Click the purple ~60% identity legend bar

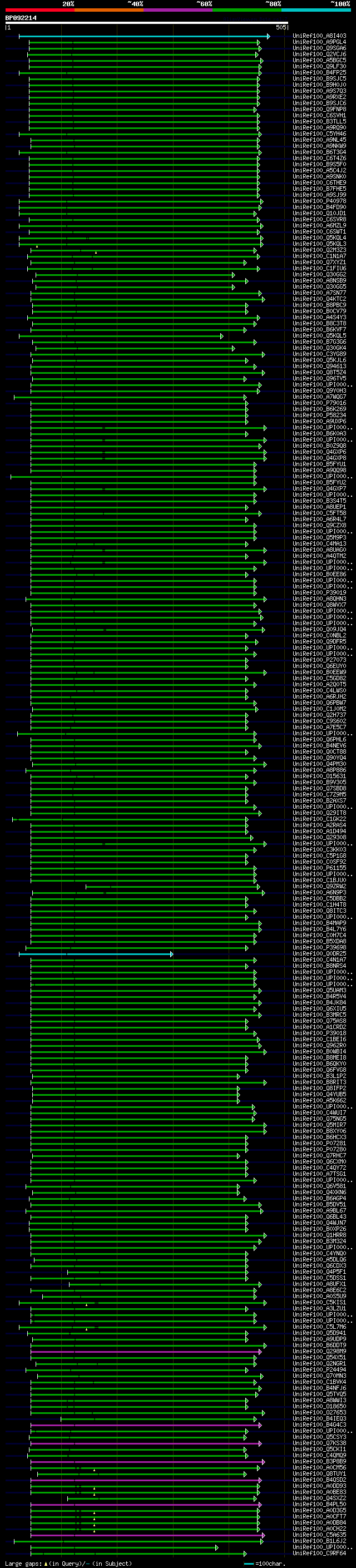point(179,10)
